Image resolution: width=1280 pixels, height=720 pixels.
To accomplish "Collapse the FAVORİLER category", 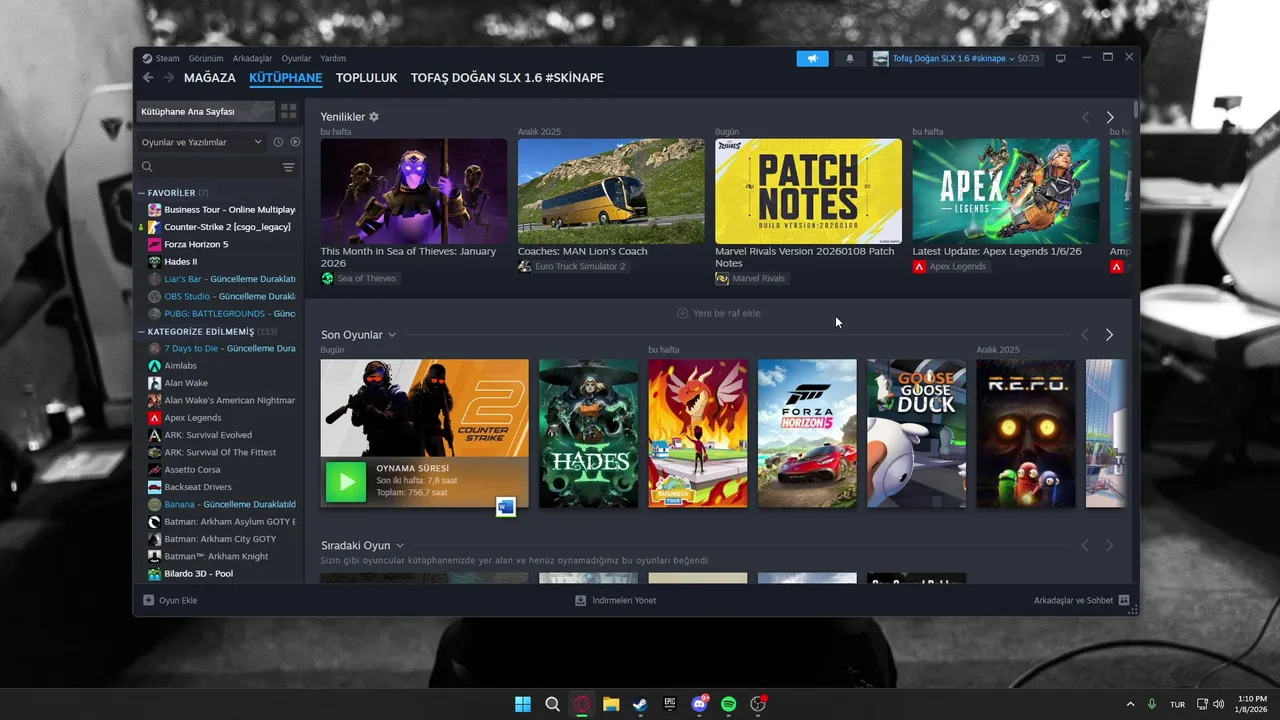I will click(x=141, y=193).
